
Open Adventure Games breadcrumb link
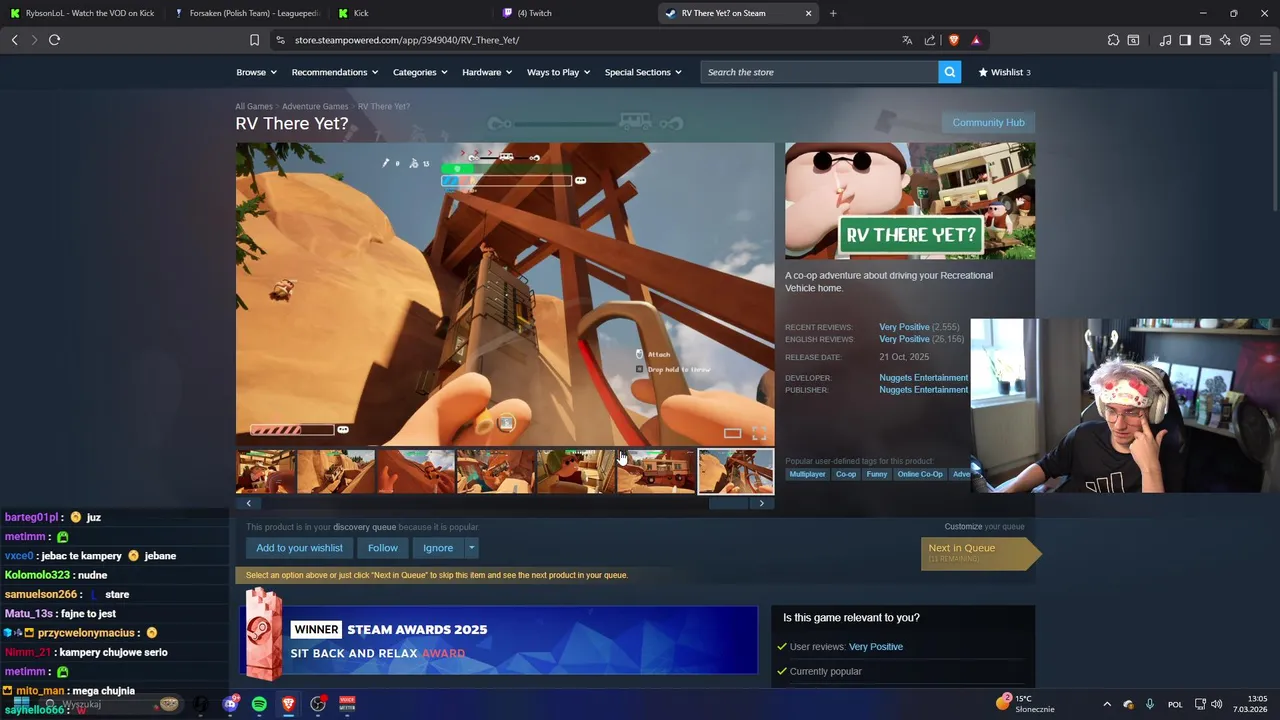pos(315,106)
